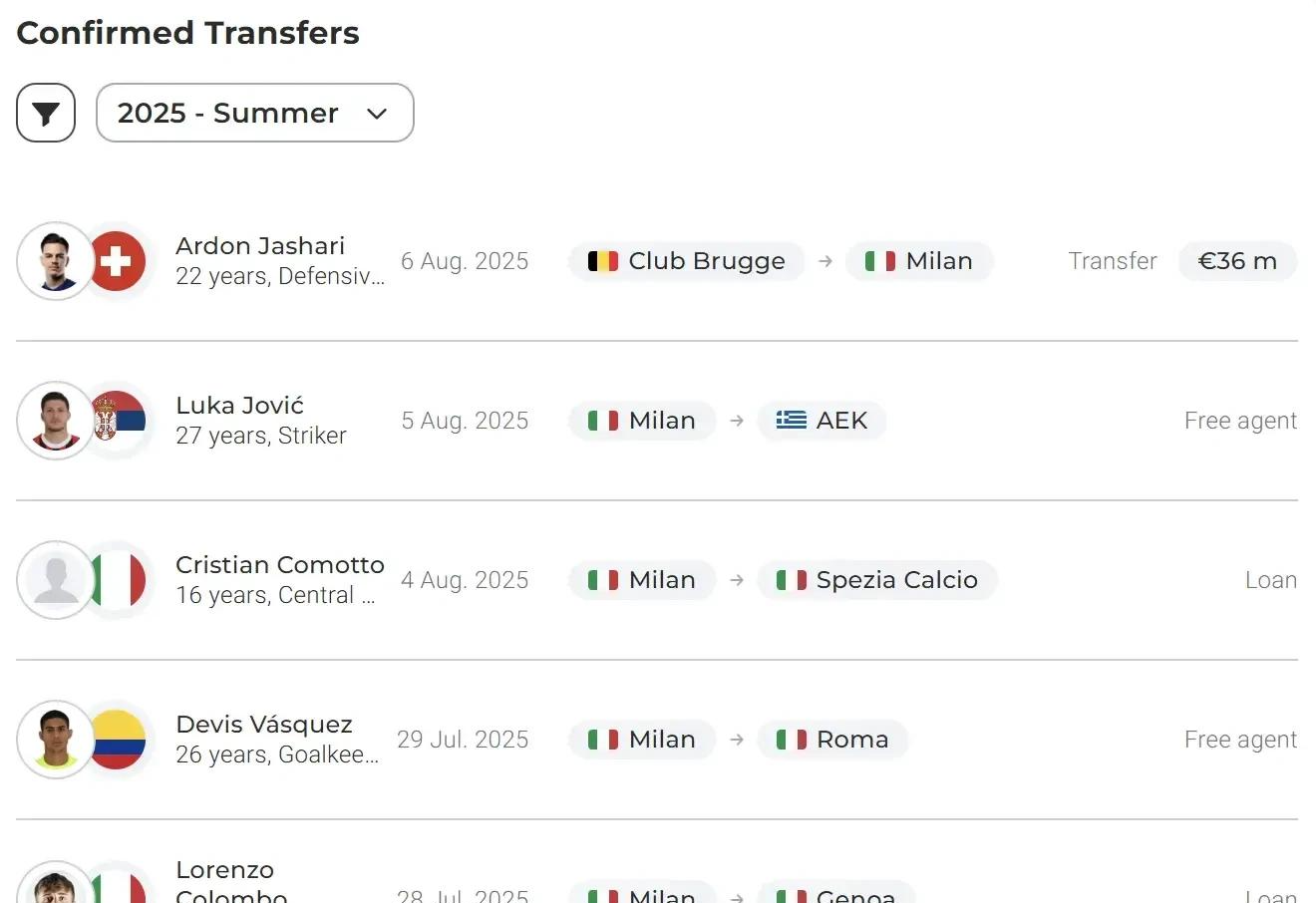Select the Spezia Calcio club chip
Screen dimensions: 1316x903
(877, 580)
